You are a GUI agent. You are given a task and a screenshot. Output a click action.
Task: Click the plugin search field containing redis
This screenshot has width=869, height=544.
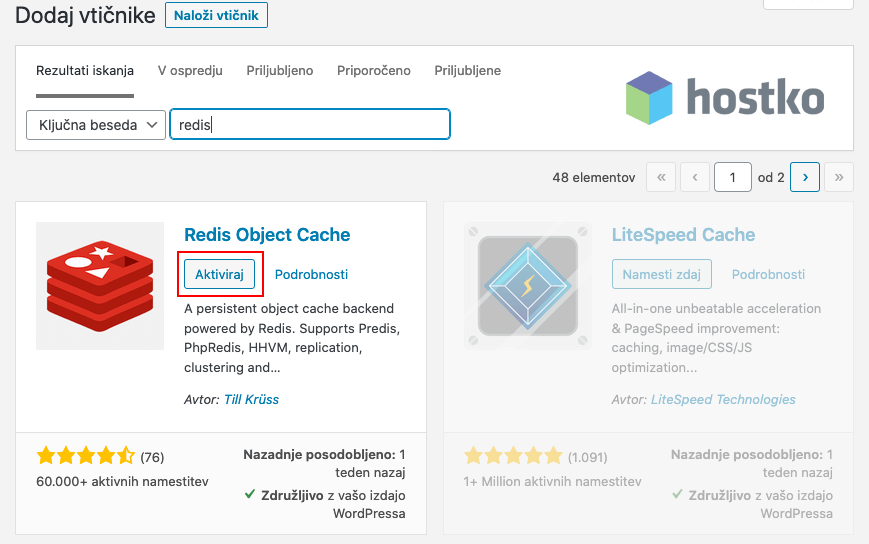(310, 125)
